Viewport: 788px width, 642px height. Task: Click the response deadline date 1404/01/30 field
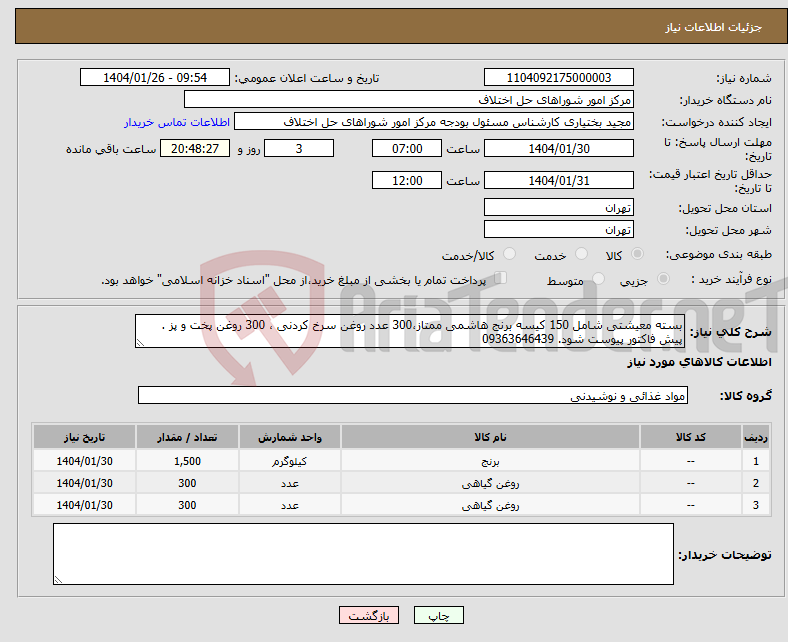tap(558, 148)
